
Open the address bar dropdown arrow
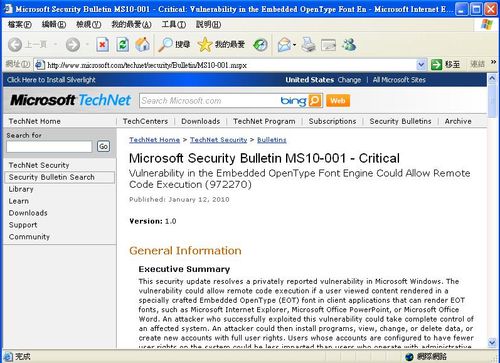421,65
